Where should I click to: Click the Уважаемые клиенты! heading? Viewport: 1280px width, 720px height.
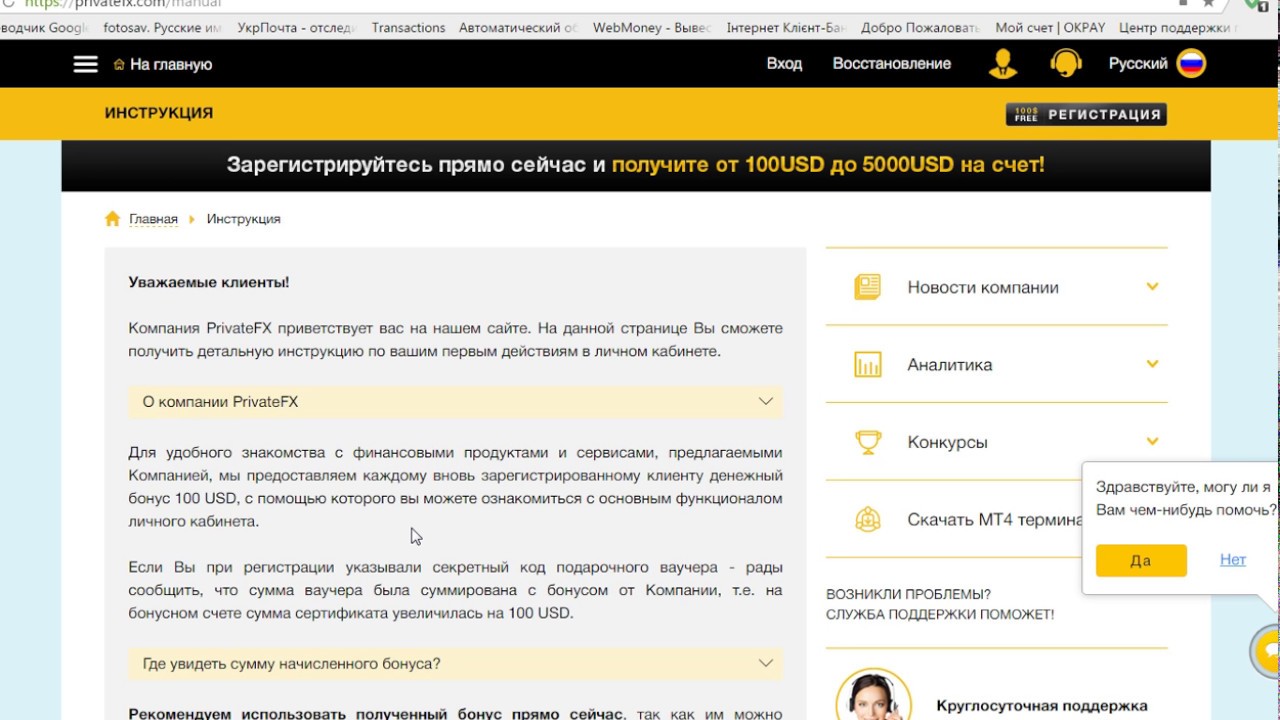tap(209, 282)
